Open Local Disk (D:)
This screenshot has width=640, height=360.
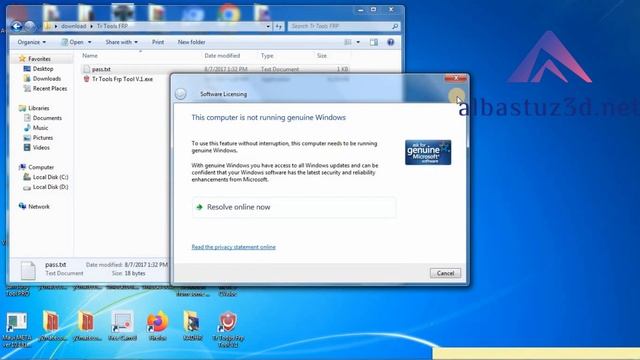pos(51,187)
